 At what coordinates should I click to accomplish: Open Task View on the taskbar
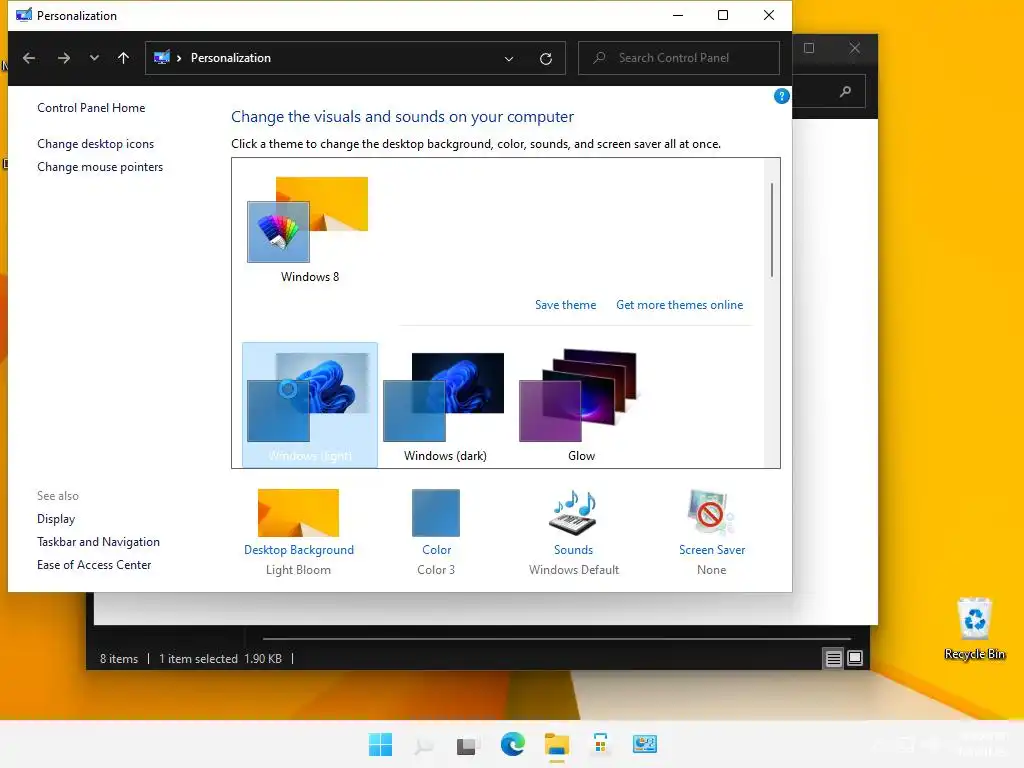click(x=468, y=744)
